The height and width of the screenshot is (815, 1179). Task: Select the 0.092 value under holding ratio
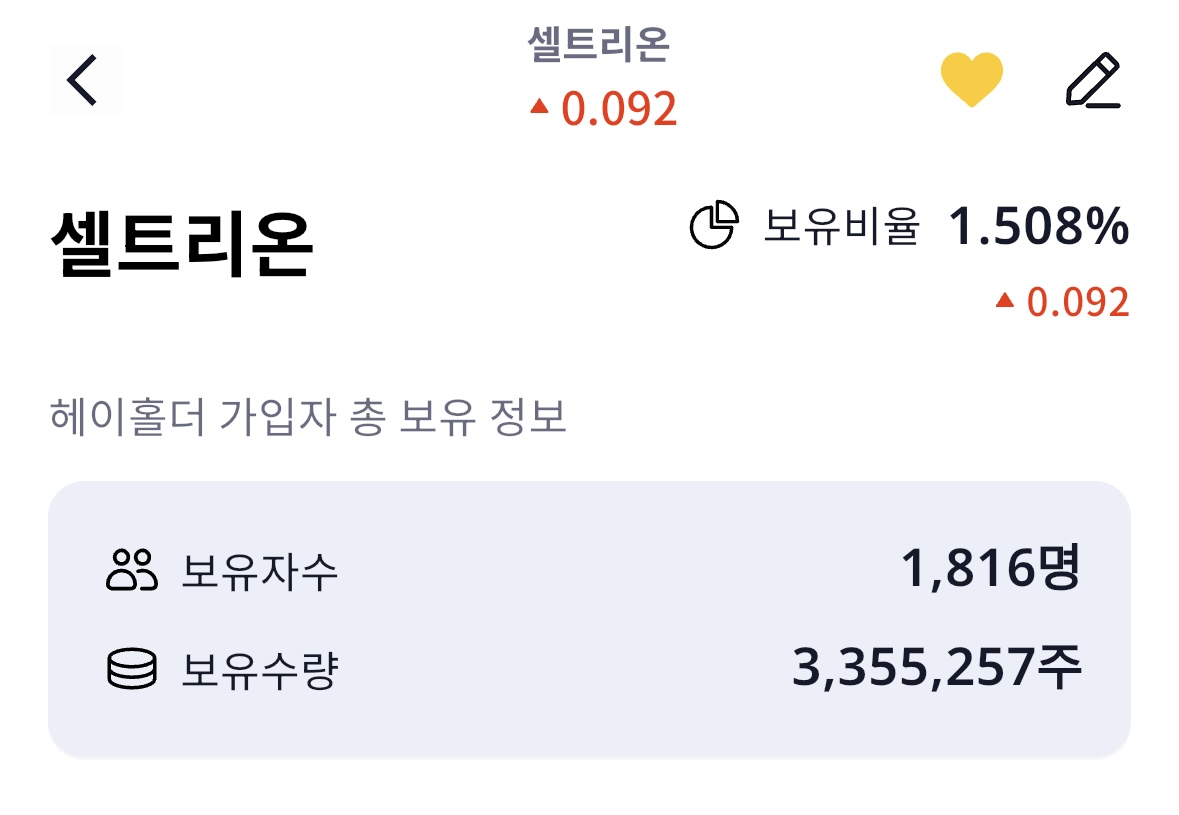[1078, 302]
